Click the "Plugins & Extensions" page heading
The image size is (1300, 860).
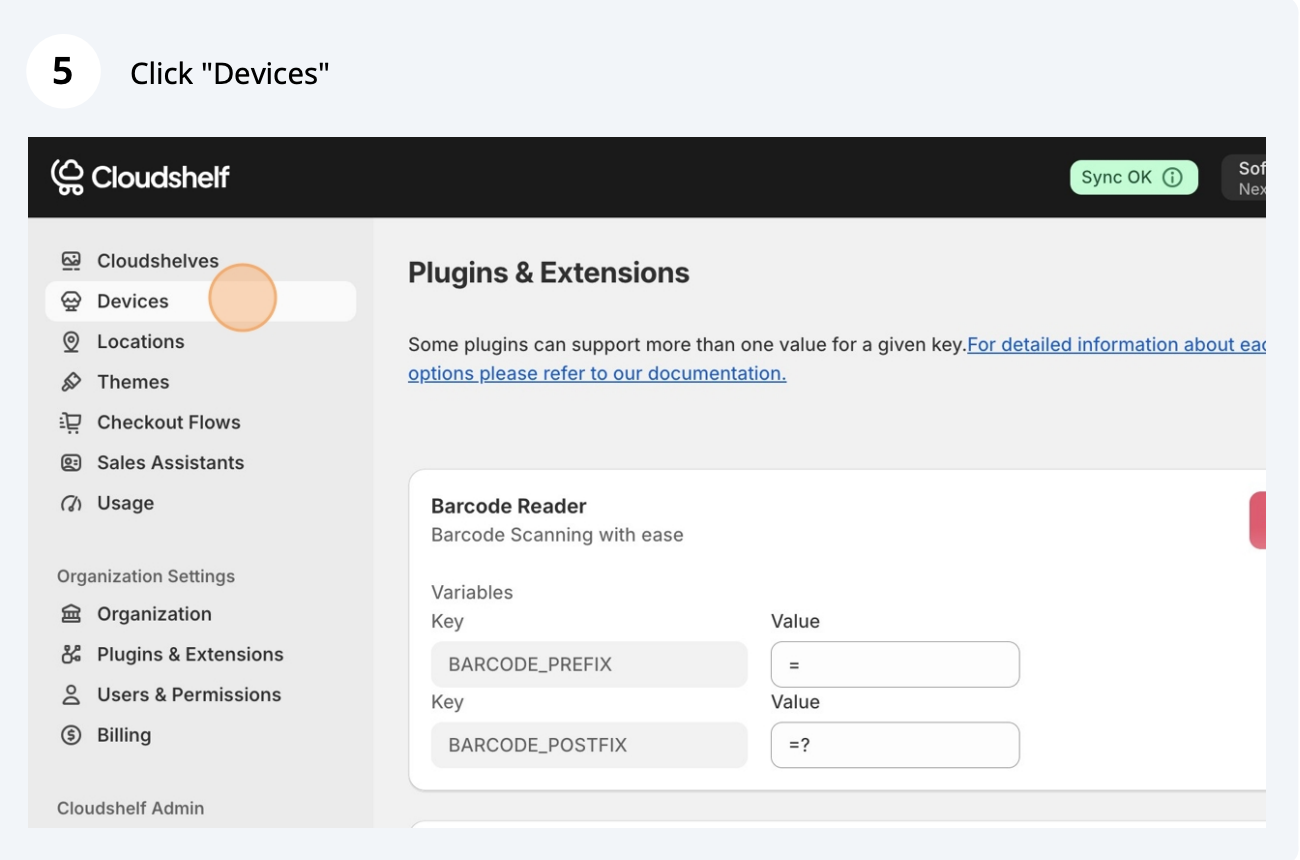pos(549,273)
